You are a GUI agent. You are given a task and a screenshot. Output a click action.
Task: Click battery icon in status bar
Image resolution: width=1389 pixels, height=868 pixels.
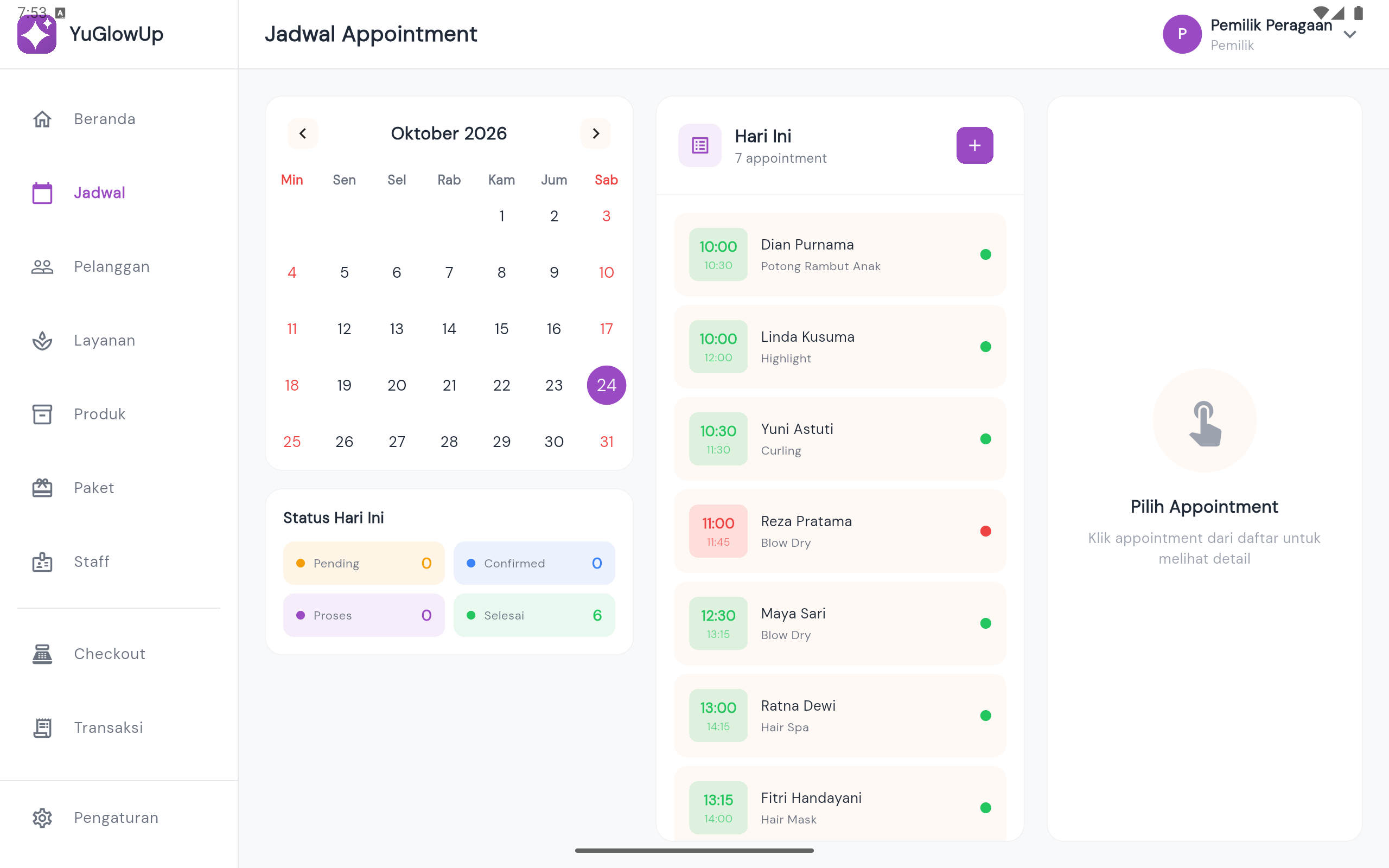(1359, 12)
